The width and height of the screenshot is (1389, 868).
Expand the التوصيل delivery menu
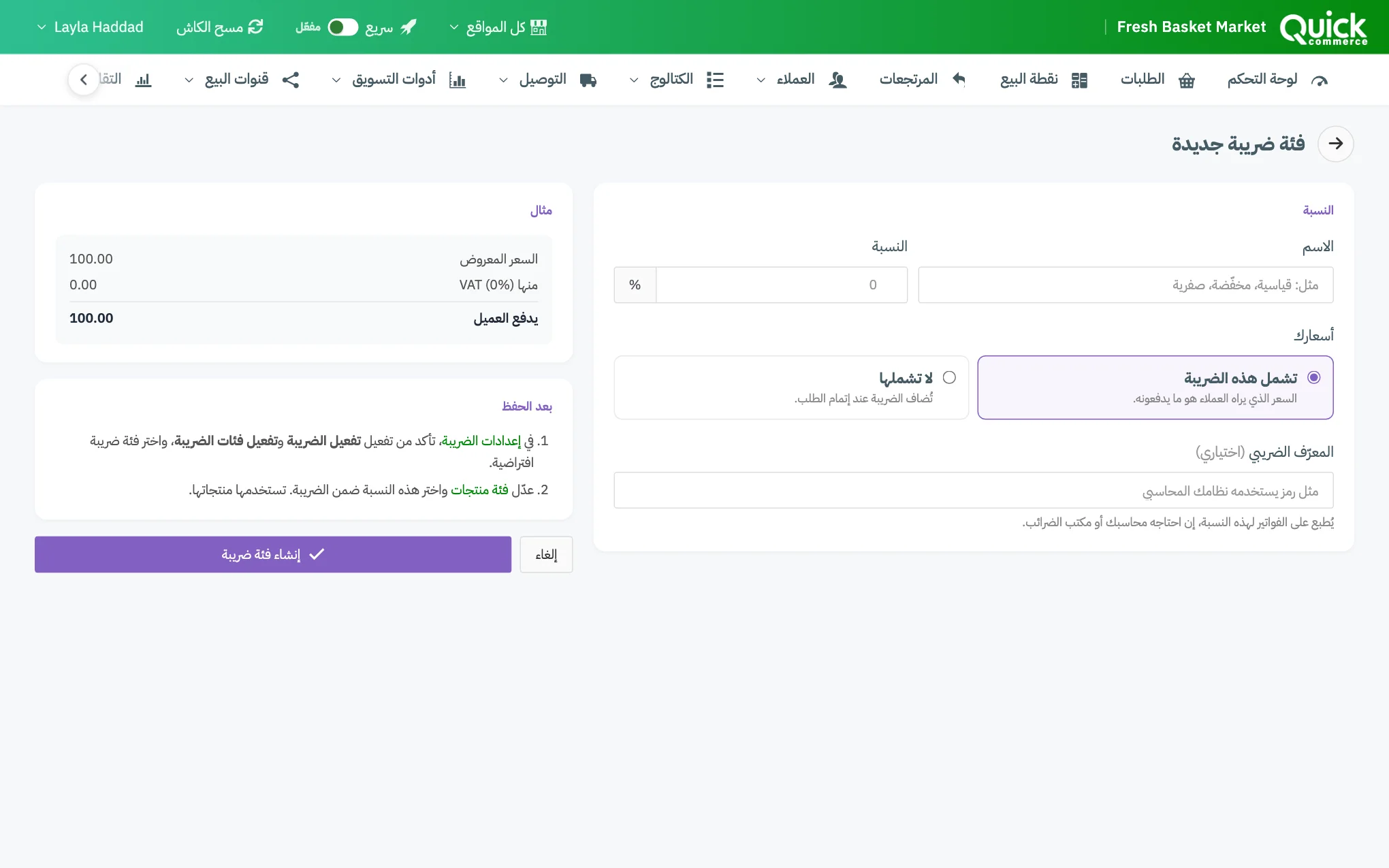coord(547,80)
